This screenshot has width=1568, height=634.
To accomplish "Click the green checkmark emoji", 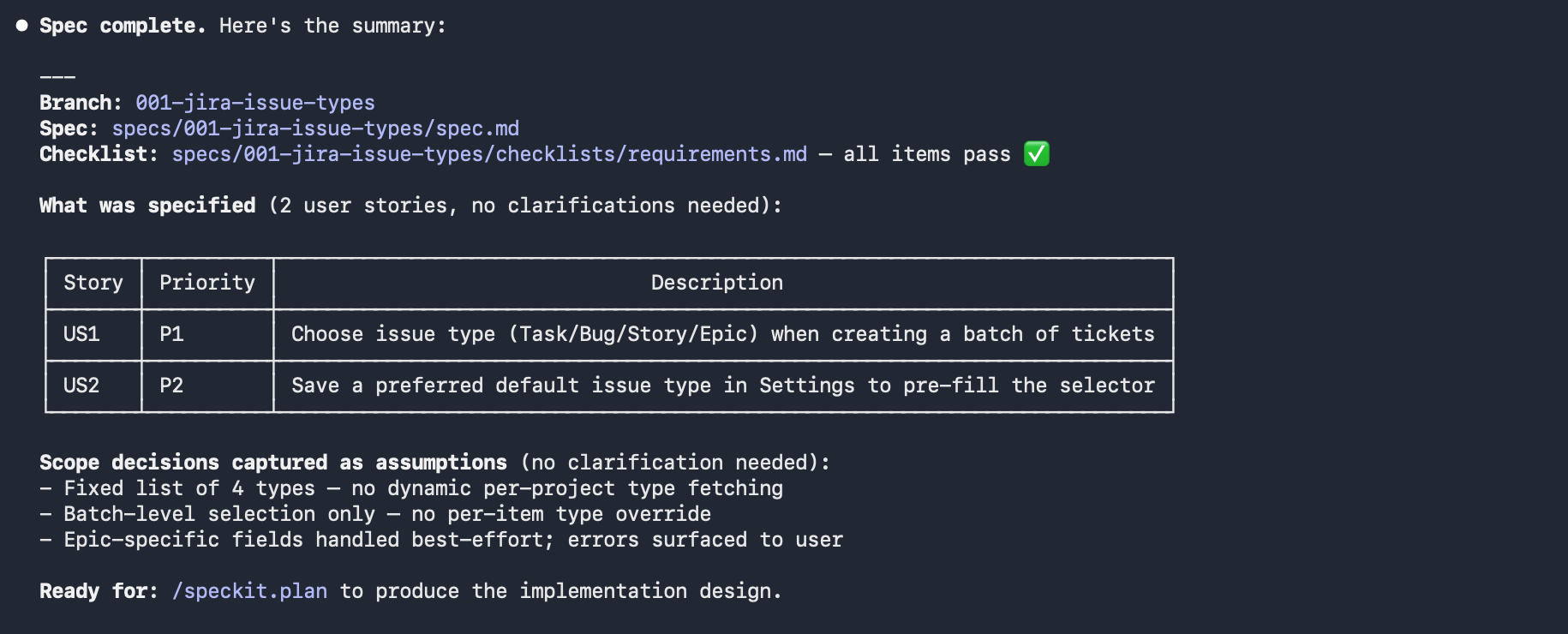I will click(1037, 154).
